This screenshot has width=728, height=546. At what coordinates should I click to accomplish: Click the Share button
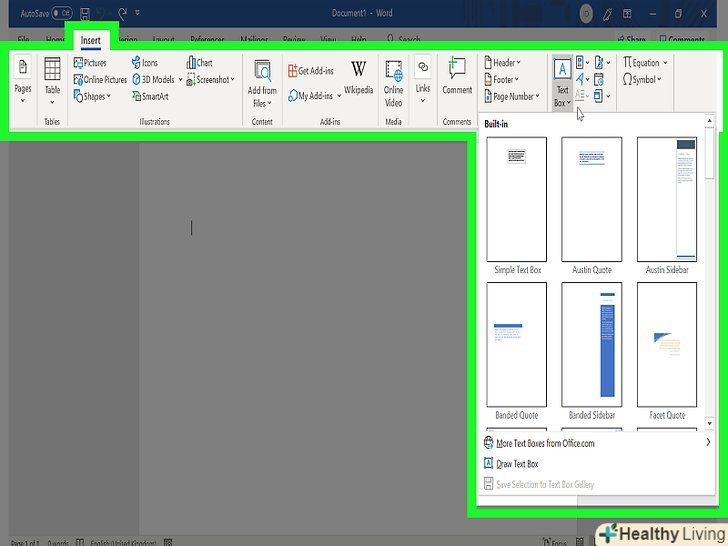click(x=631, y=39)
